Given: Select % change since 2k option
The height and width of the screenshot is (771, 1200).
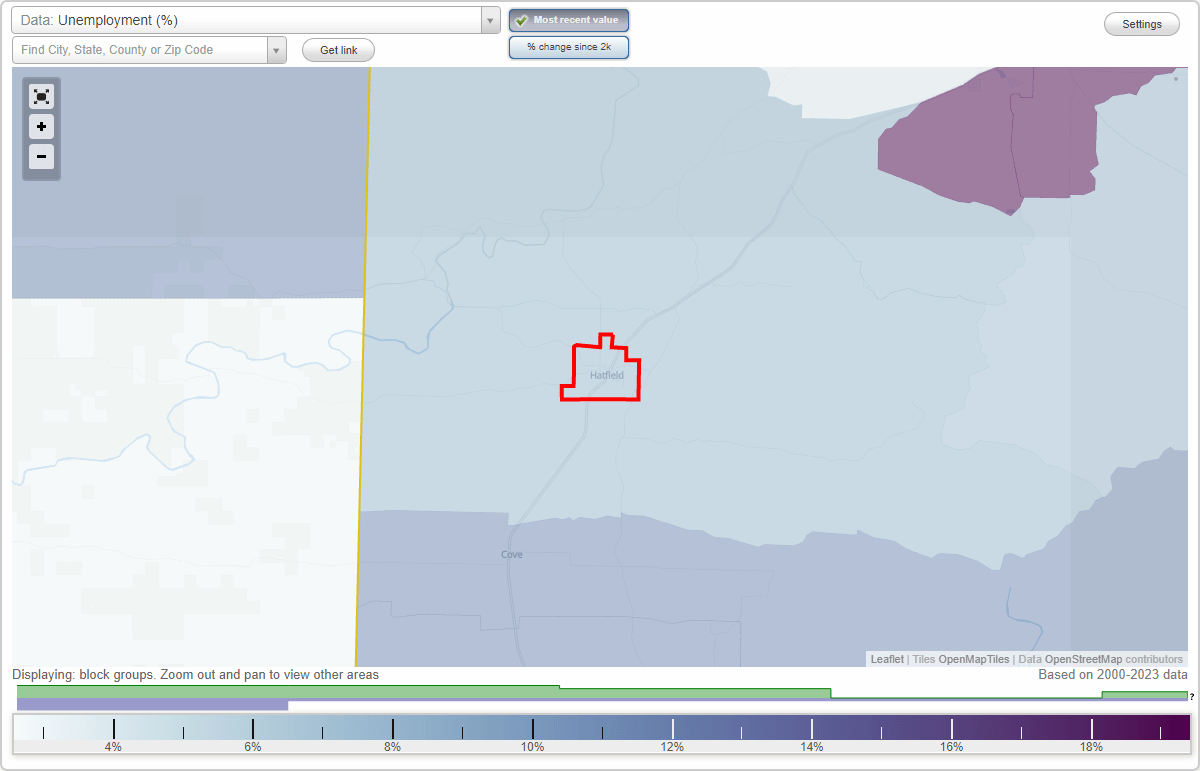Looking at the screenshot, I should pyautogui.click(x=569, y=47).
